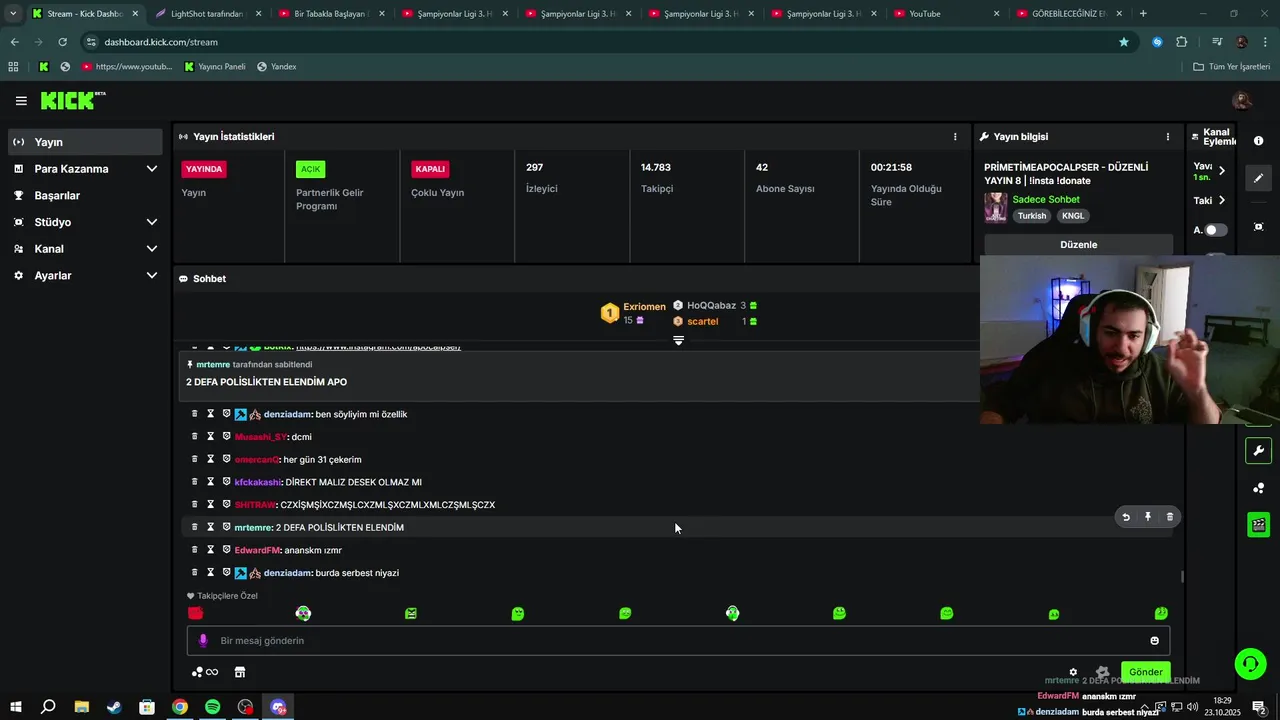The image size is (1280, 720).
Task: Select the pencil edit icon in right sidebar
Action: [x=1258, y=178]
